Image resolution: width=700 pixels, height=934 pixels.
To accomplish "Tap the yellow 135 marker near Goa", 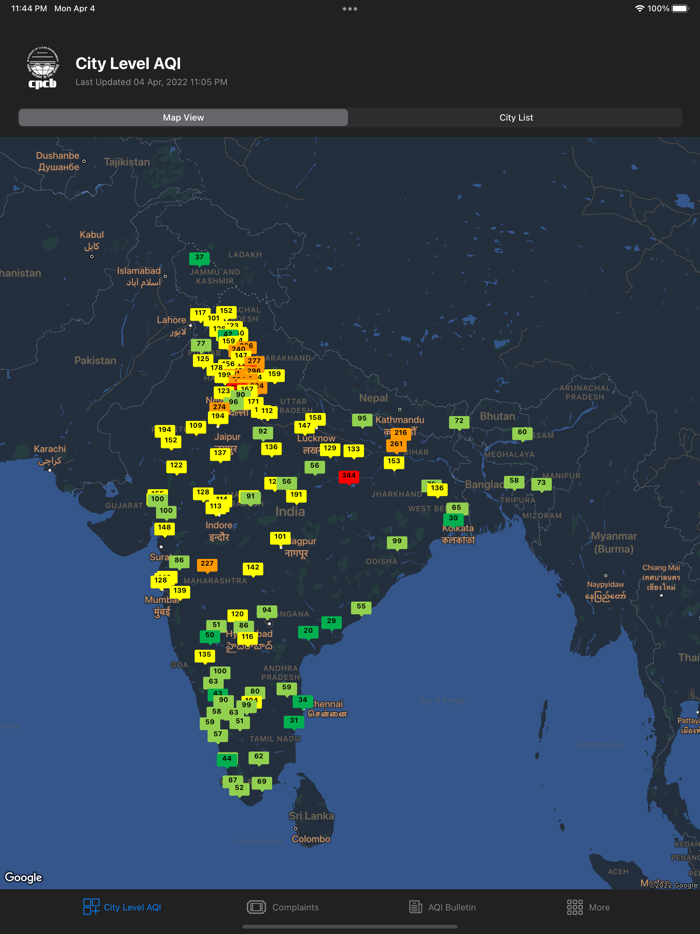I will (205, 655).
